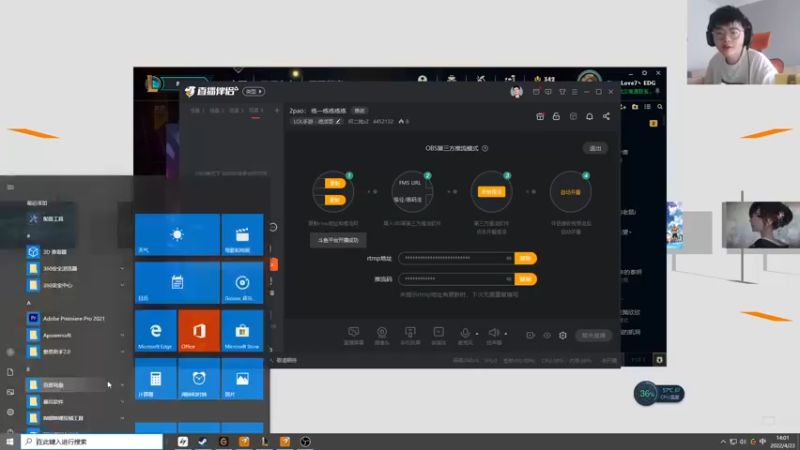Select the second scene tab
This screenshot has width=800, height=450.
(x=216, y=111)
